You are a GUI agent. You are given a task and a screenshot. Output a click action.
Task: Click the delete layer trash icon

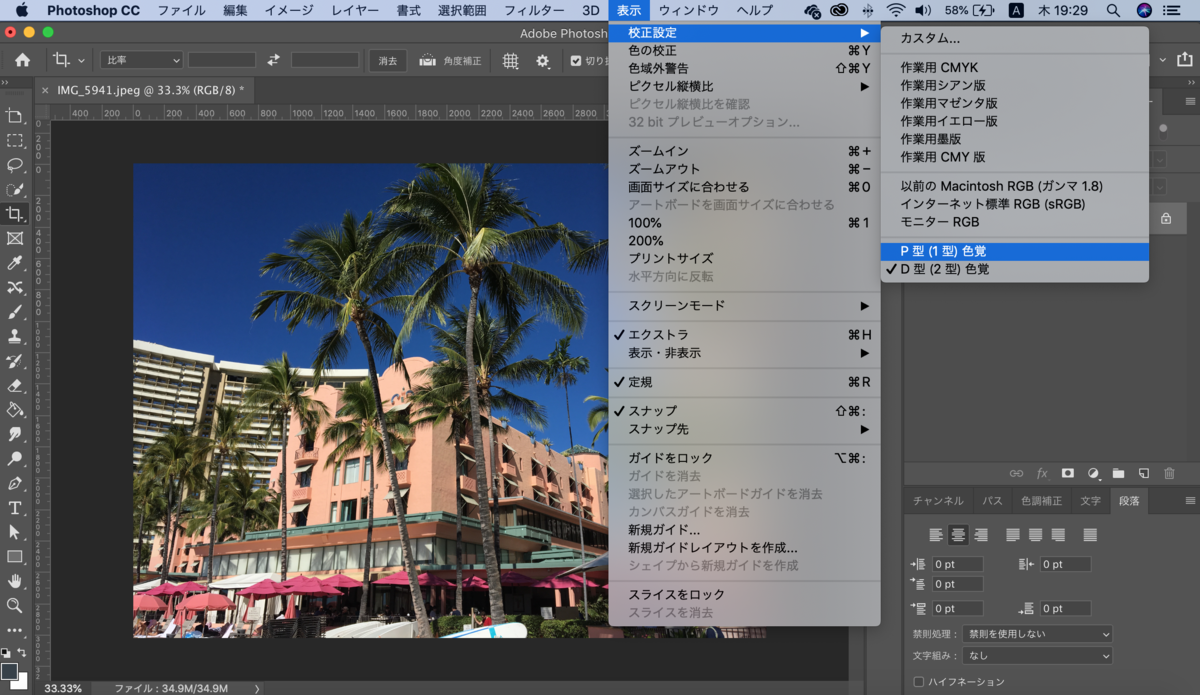pyautogui.click(x=1170, y=473)
